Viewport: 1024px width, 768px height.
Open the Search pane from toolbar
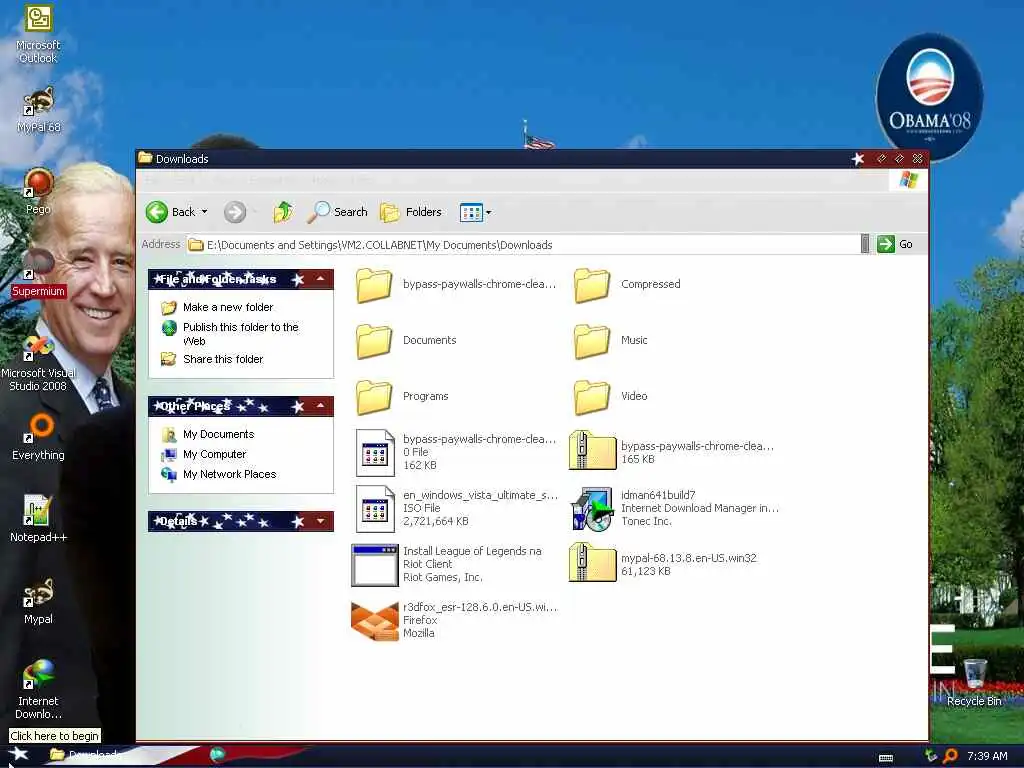[x=338, y=212]
